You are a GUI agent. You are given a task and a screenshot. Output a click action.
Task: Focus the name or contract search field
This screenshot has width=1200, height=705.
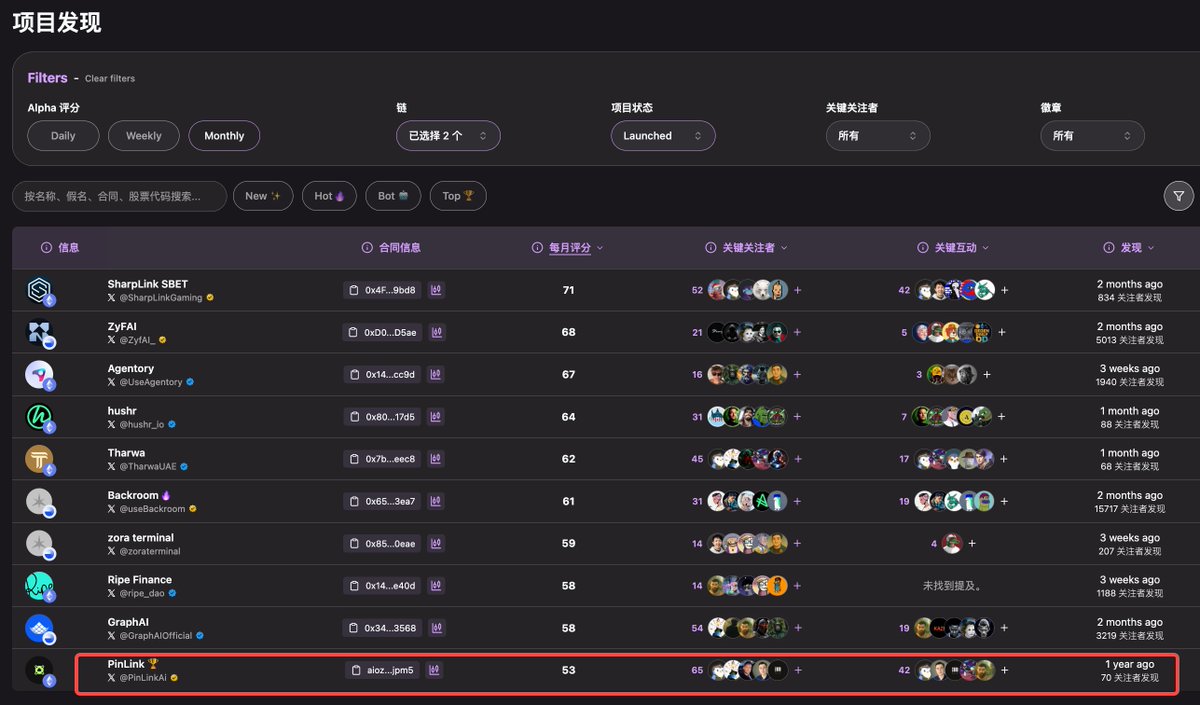click(119, 196)
